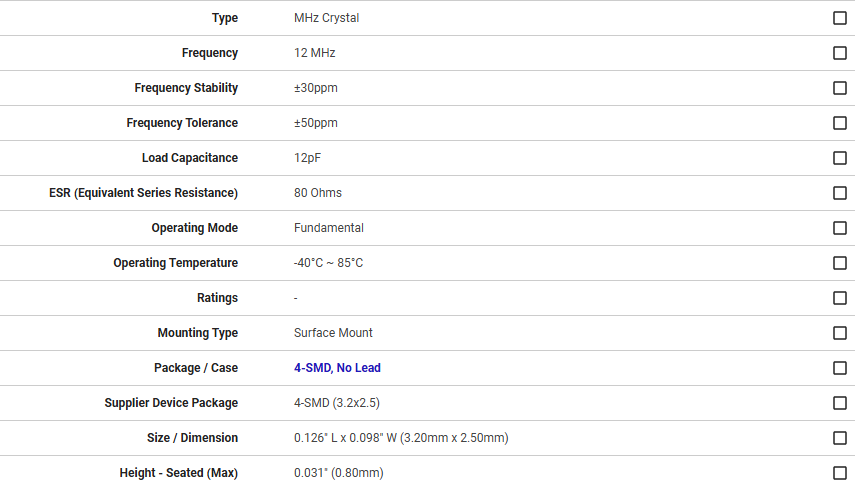Check the Type MHz Crystal checkbox
The width and height of the screenshot is (855, 490).
click(840, 18)
